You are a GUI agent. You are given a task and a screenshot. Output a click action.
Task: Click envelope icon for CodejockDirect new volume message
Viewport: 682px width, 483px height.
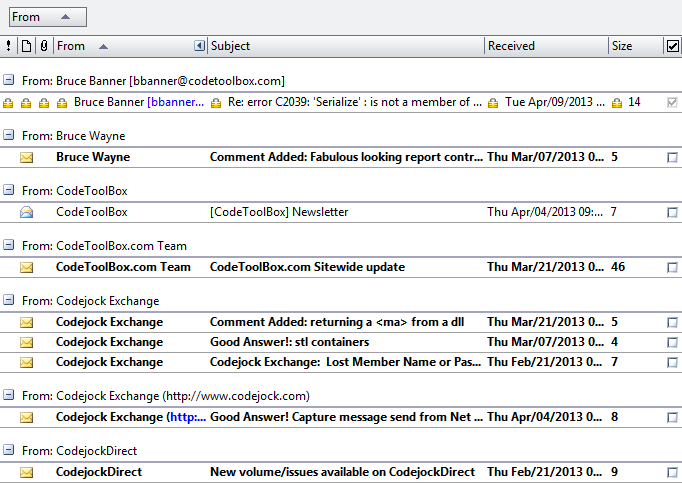[x=27, y=472]
